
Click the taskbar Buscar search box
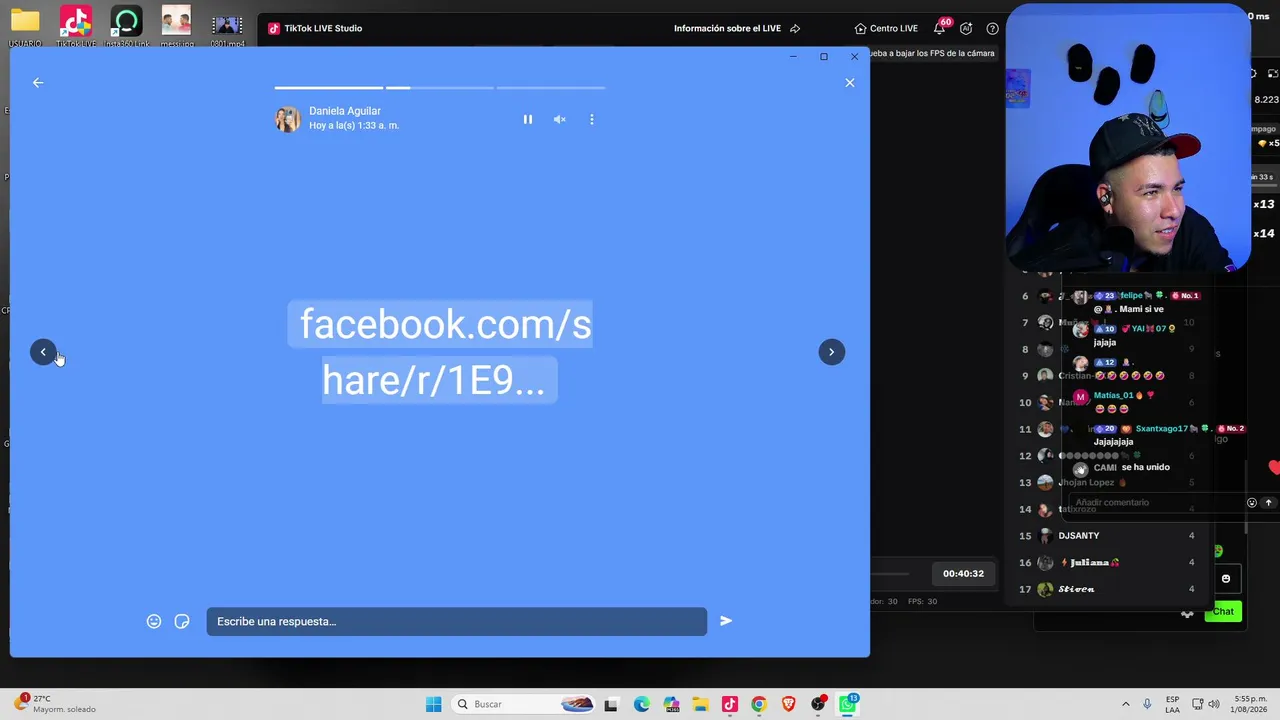click(525, 704)
